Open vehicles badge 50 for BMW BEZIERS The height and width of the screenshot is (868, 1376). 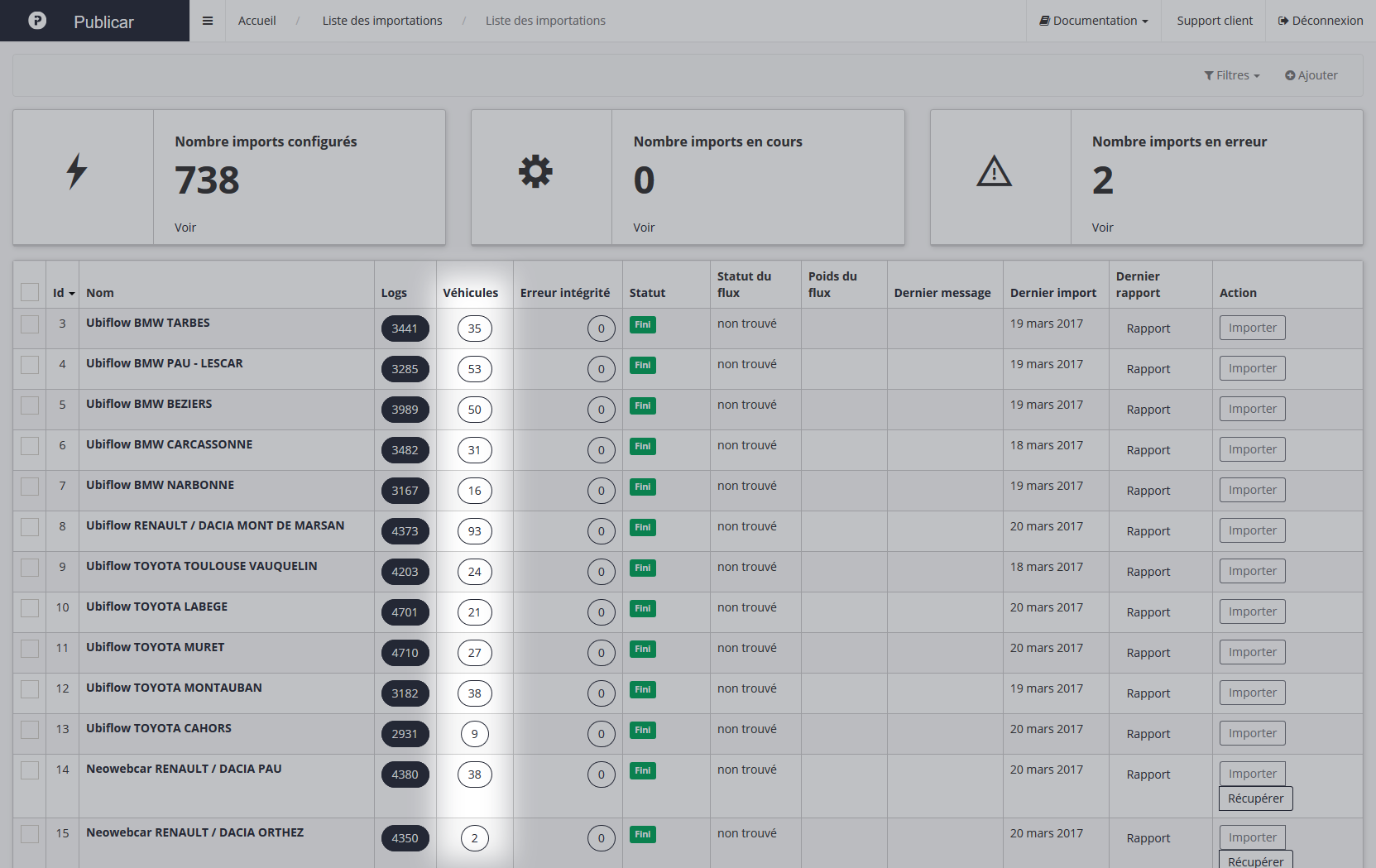coord(475,410)
